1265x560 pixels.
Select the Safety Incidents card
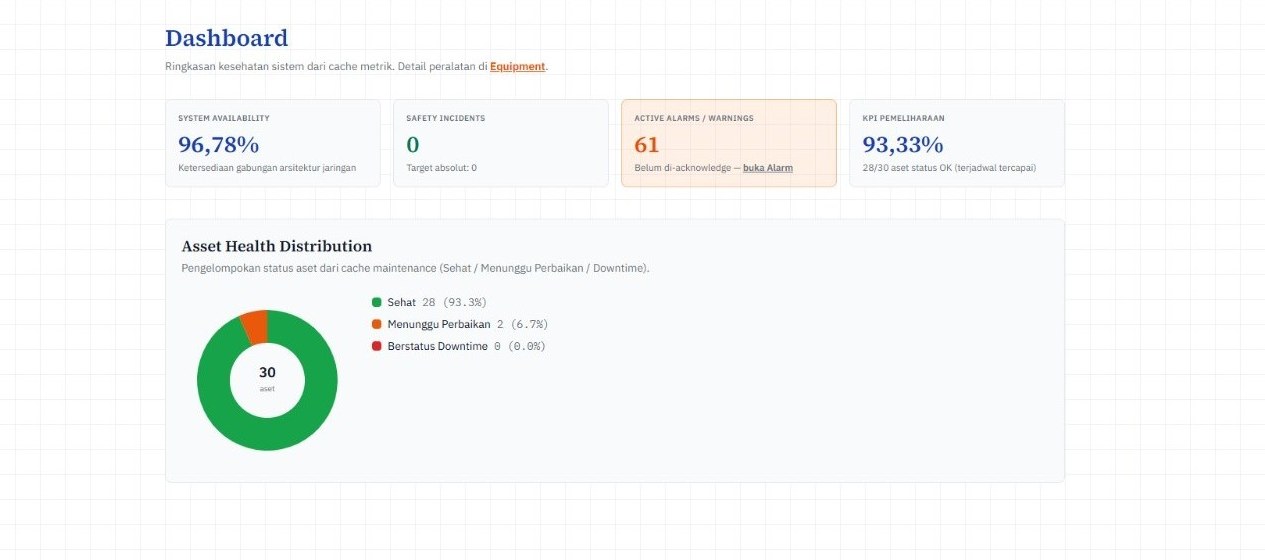coord(501,143)
